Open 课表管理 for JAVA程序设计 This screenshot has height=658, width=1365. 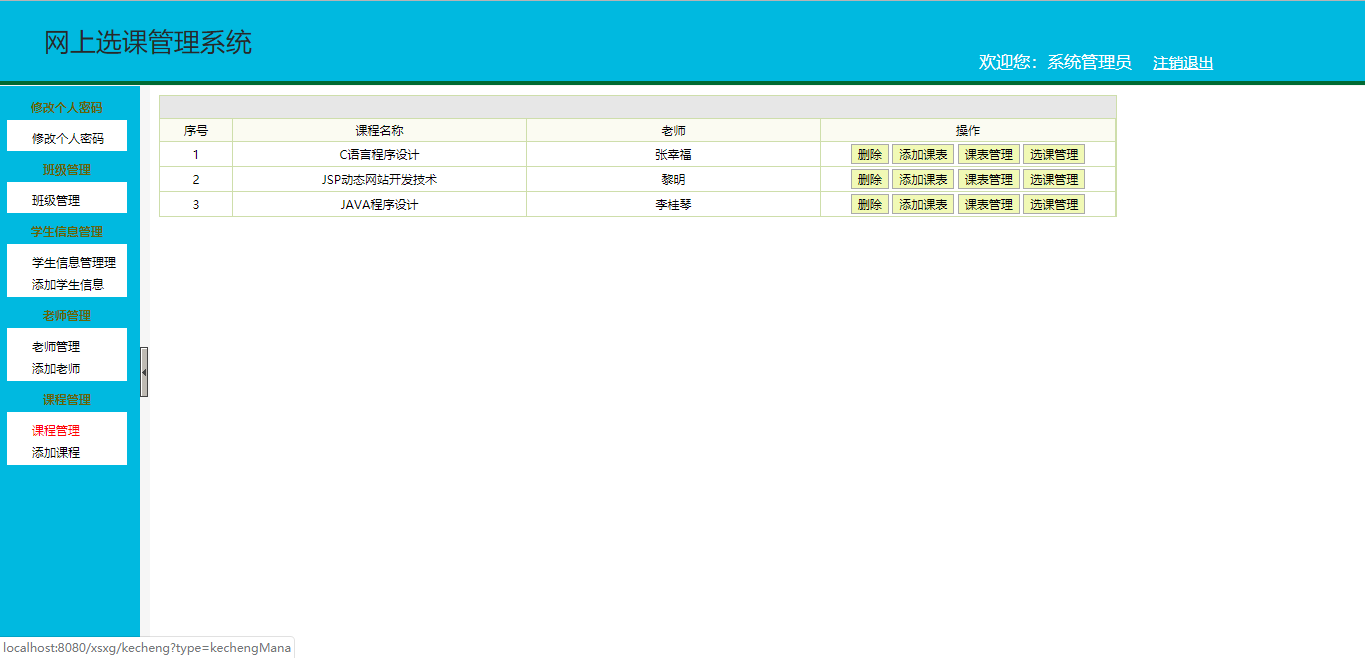(x=989, y=204)
